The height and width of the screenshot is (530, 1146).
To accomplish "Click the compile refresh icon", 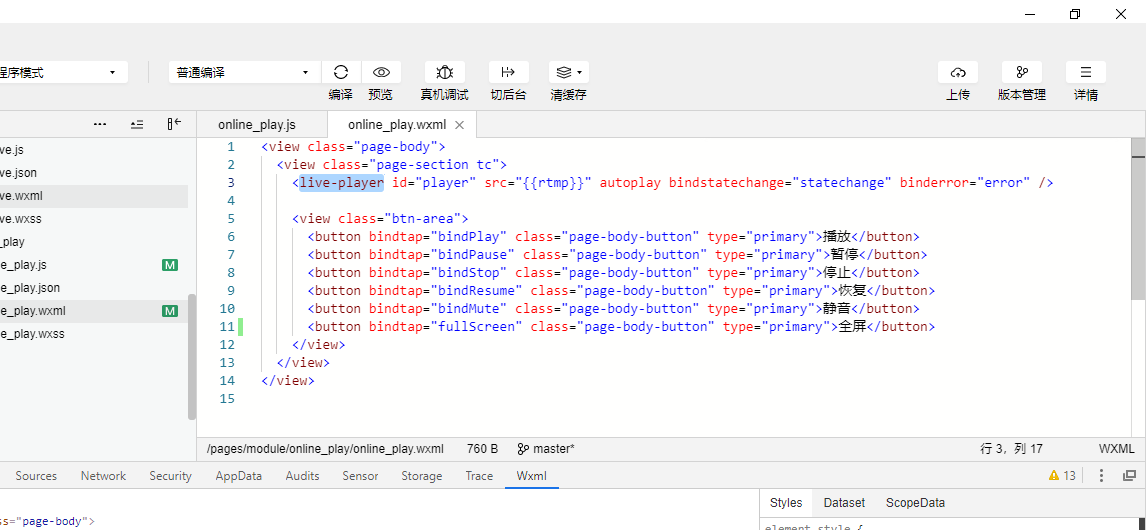I will pos(341,72).
